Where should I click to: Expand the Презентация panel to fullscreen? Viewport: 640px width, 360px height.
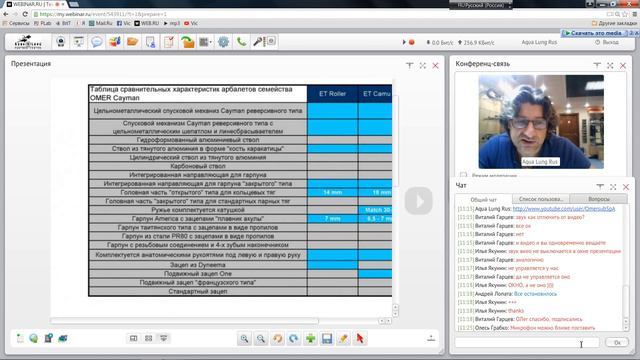422,65
